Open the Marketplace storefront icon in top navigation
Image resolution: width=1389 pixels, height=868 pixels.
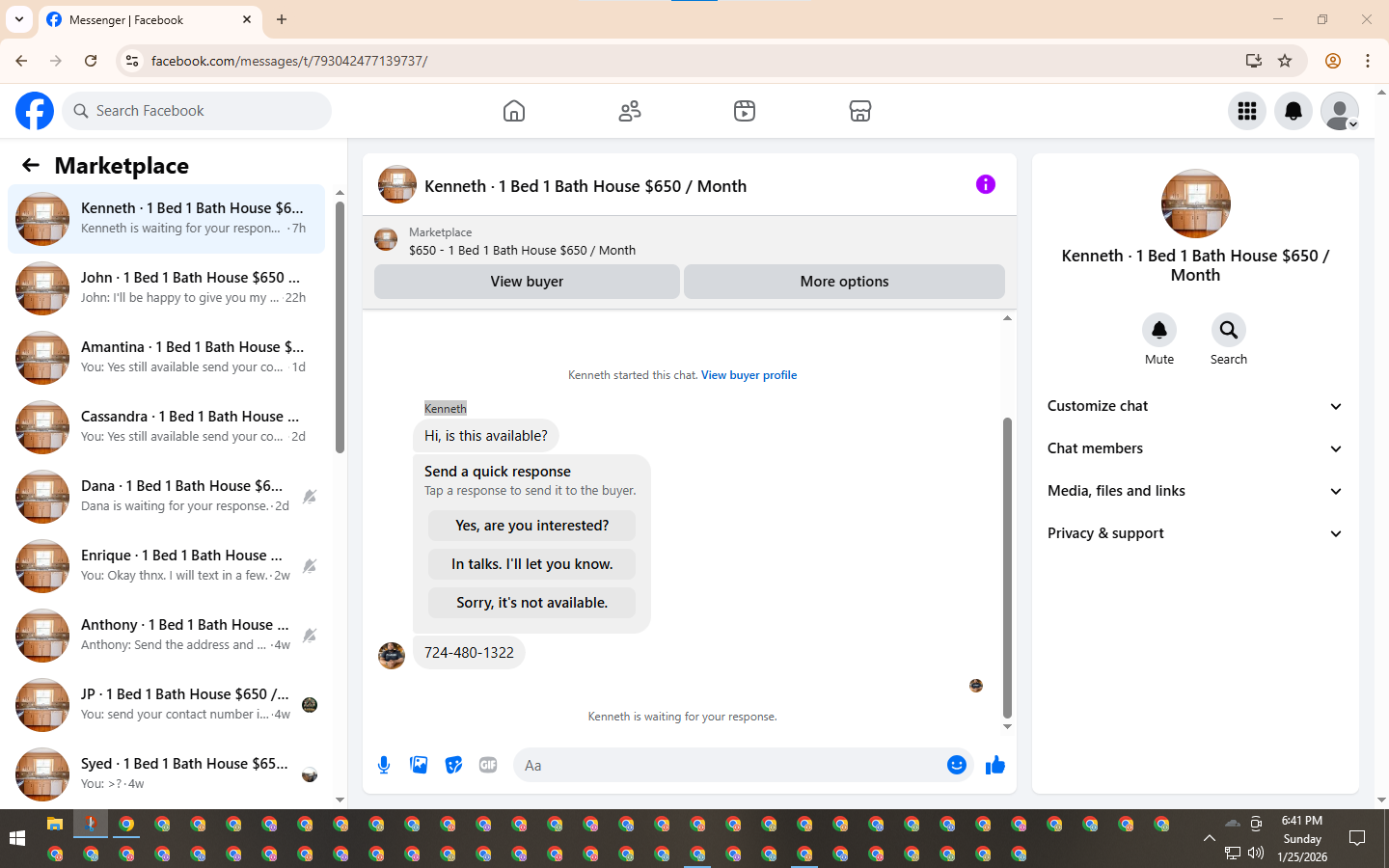[860, 111]
